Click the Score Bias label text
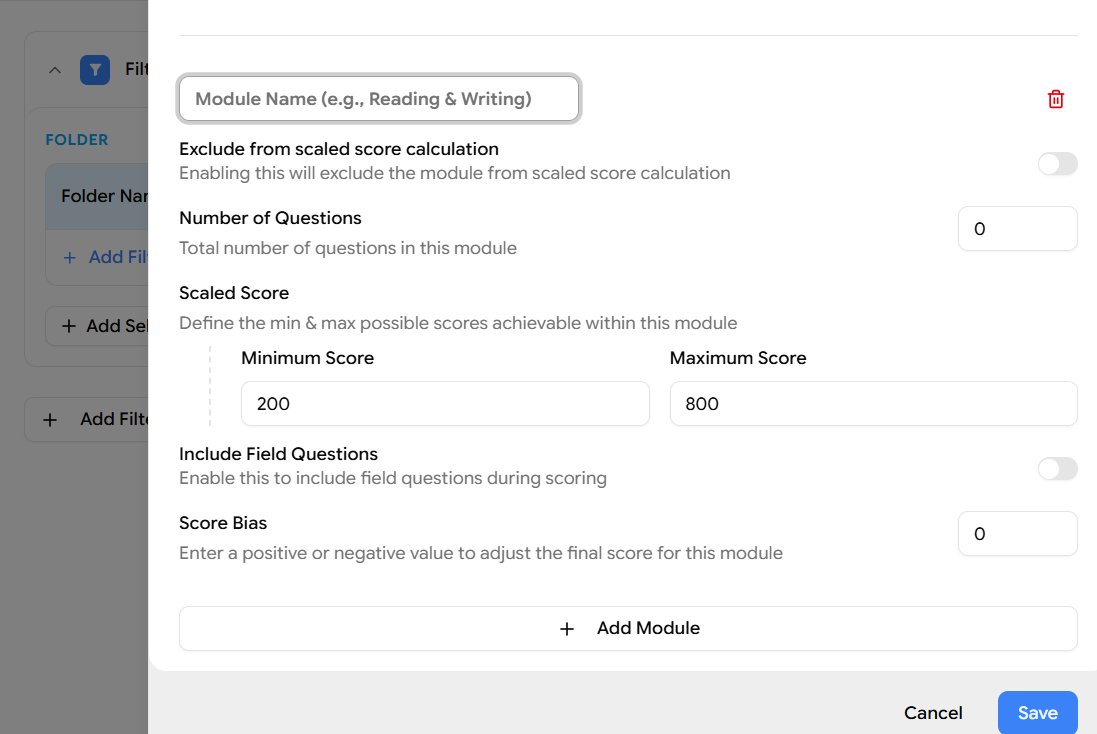This screenshot has height=734, width=1097. [223, 523]
